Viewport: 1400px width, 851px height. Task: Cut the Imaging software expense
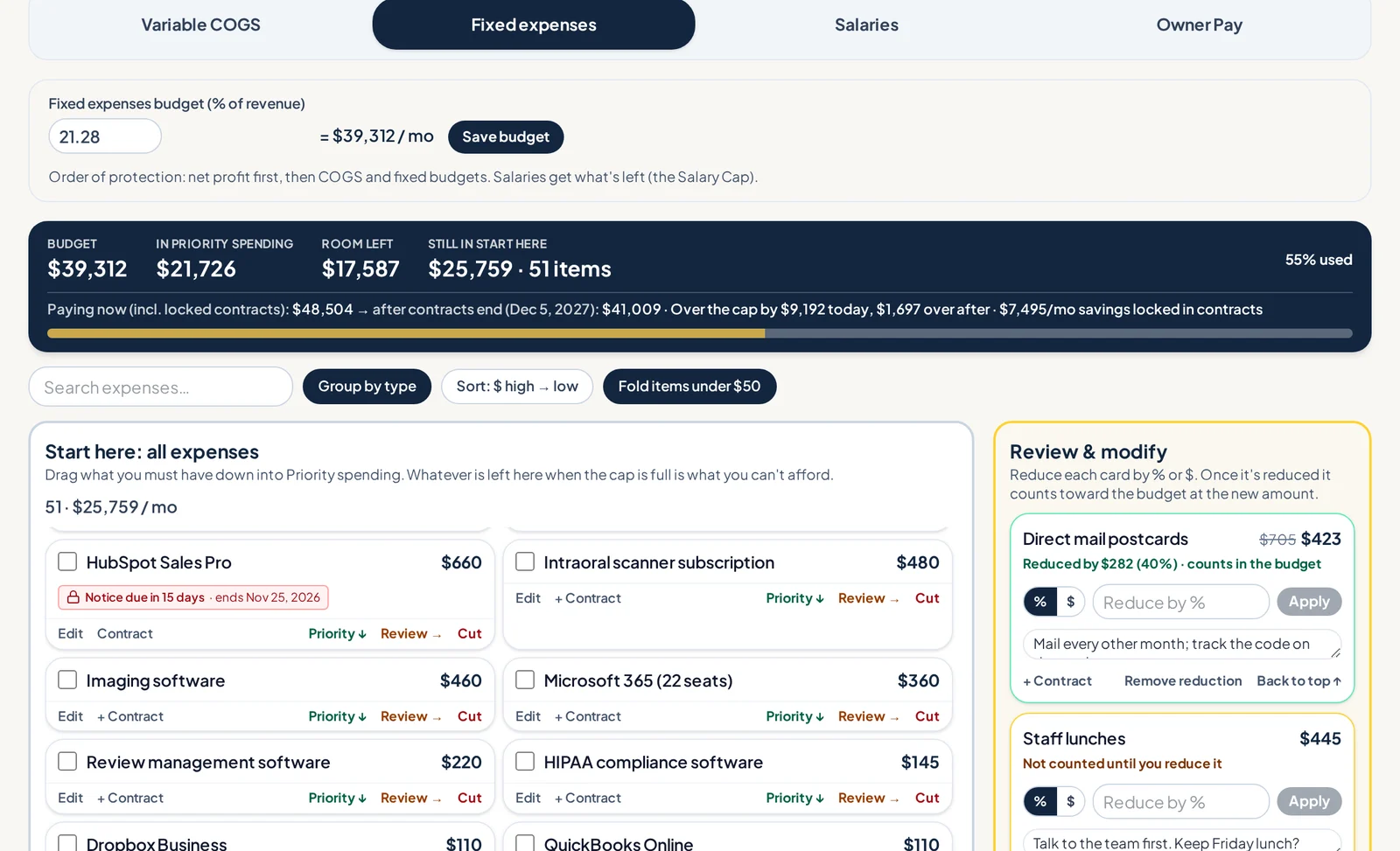[470, 716]
